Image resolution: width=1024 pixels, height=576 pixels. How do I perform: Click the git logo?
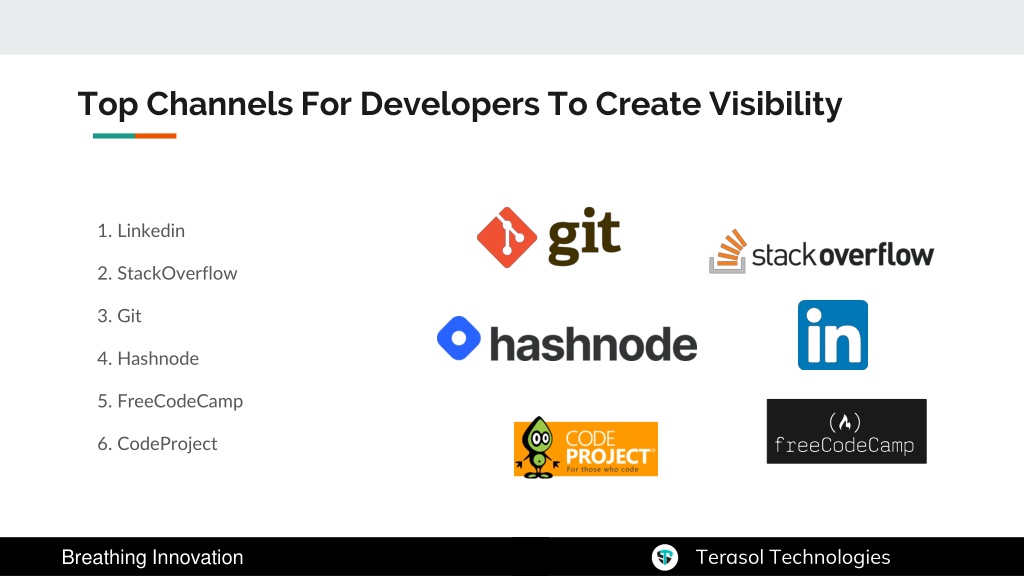click(x=549, y=237)
